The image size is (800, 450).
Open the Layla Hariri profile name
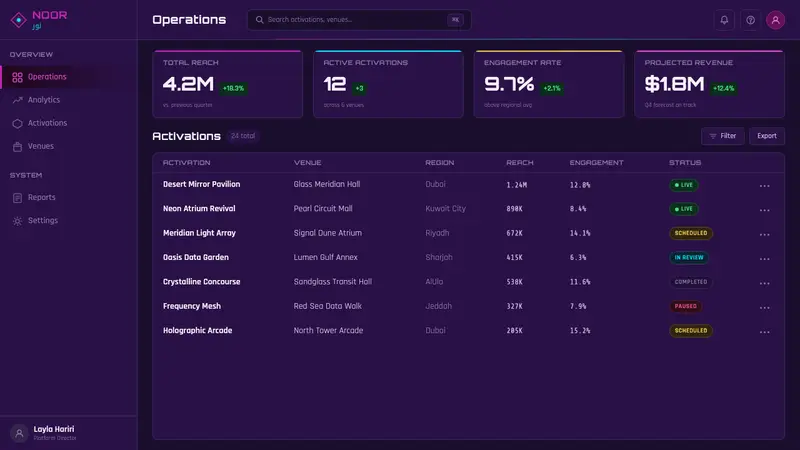point(54,430)
